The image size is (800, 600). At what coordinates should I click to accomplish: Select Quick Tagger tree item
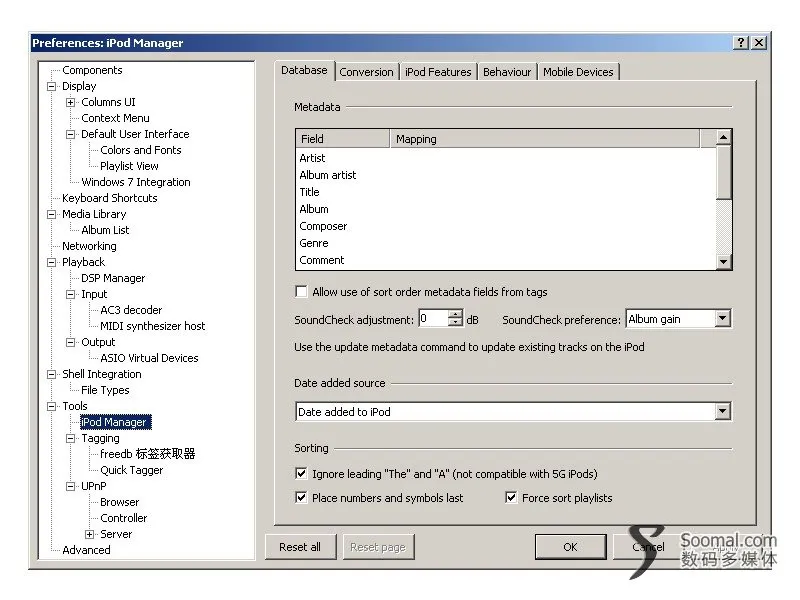click(131, 470)
